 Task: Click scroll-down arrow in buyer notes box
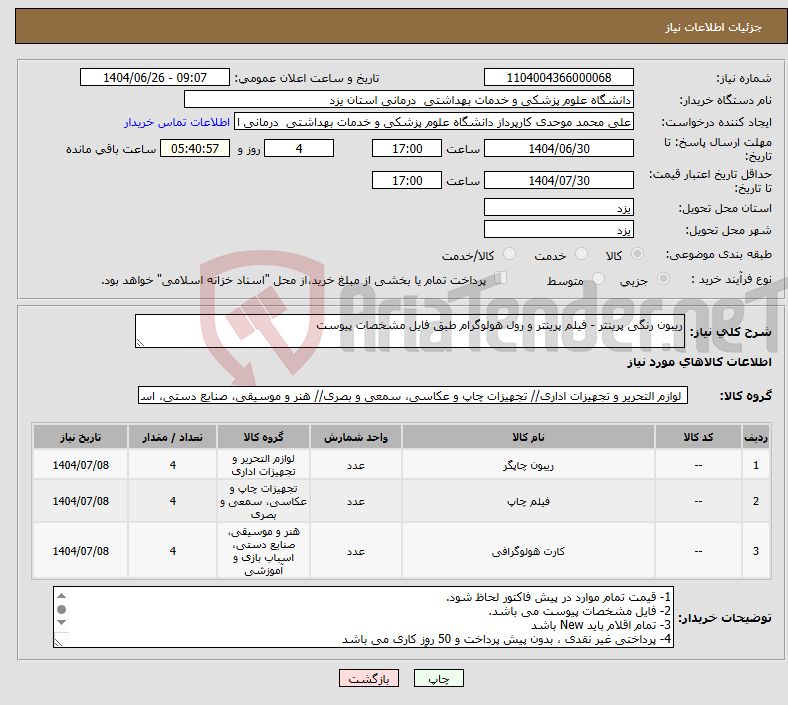[61, 623]
